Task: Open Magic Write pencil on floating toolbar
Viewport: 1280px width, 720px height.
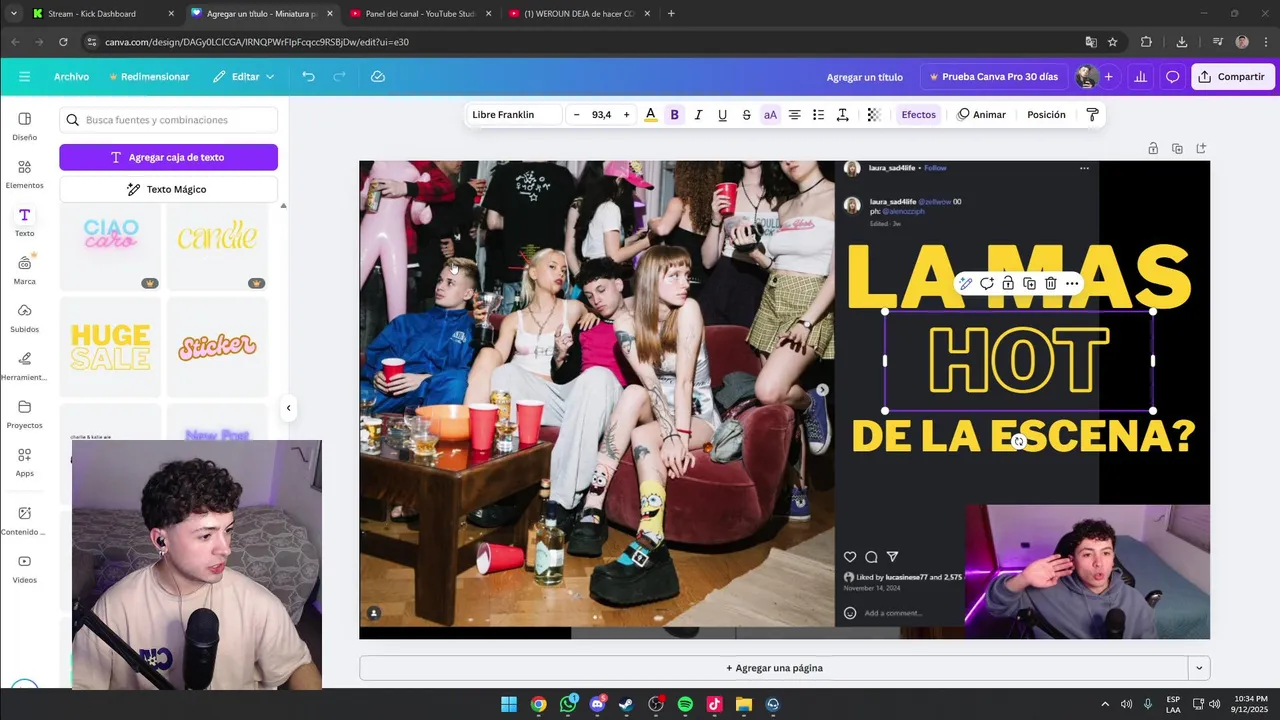Action: [x=966, y=284]
